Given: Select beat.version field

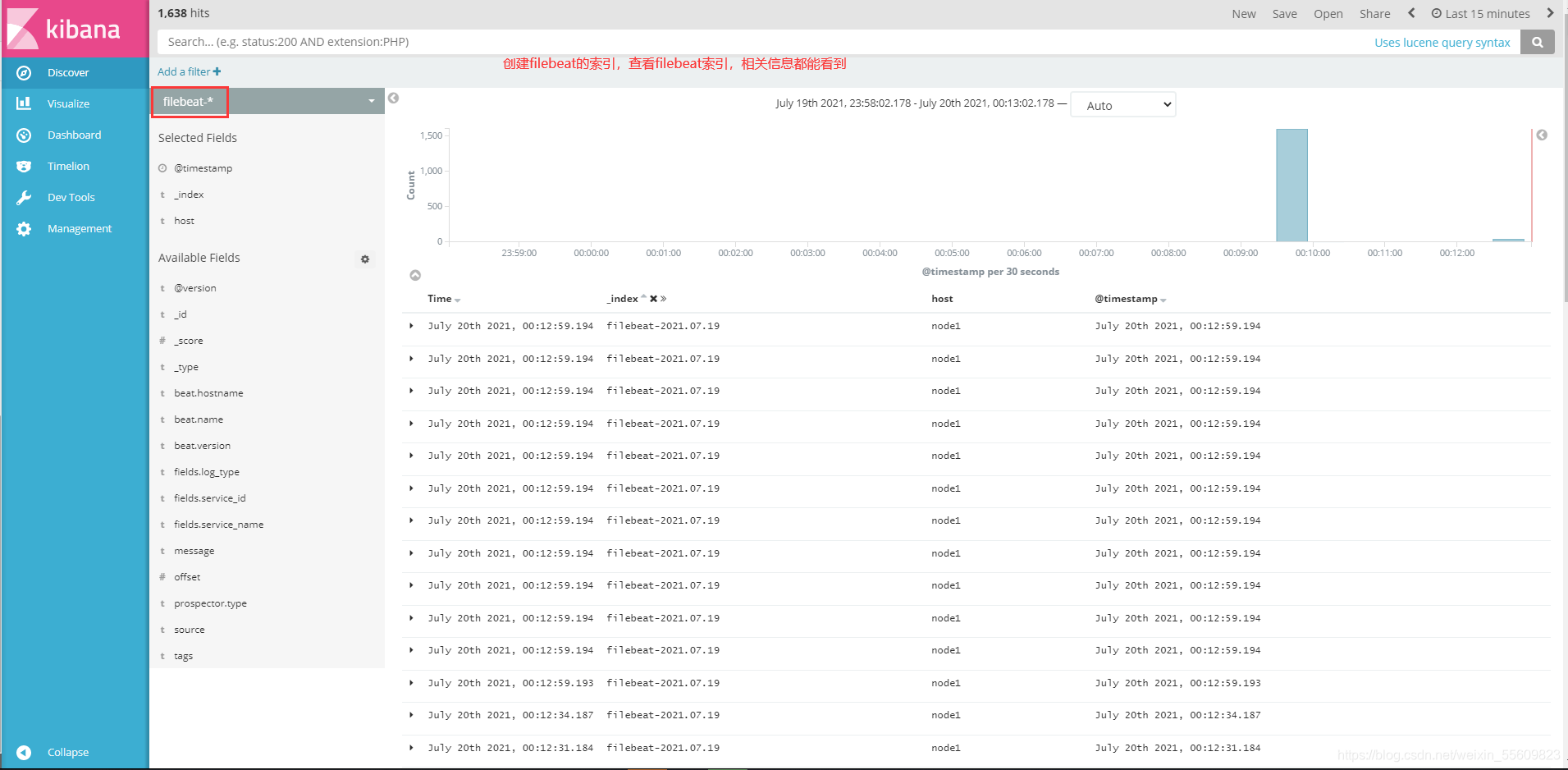Looking at the screenshot, I should (202, 446).
